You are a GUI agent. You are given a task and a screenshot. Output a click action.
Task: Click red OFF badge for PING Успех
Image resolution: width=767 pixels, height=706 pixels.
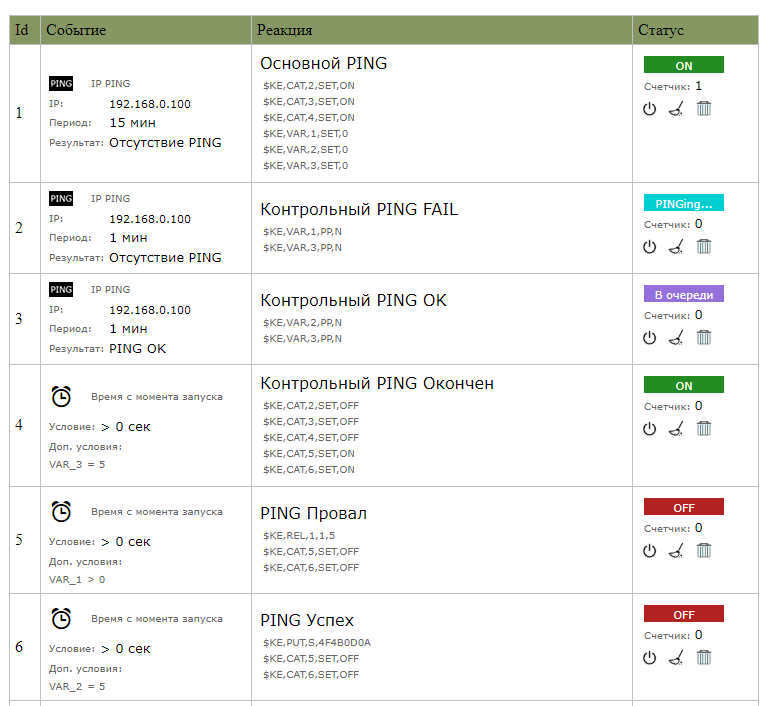pyautogui.click(x=683, y=614)
